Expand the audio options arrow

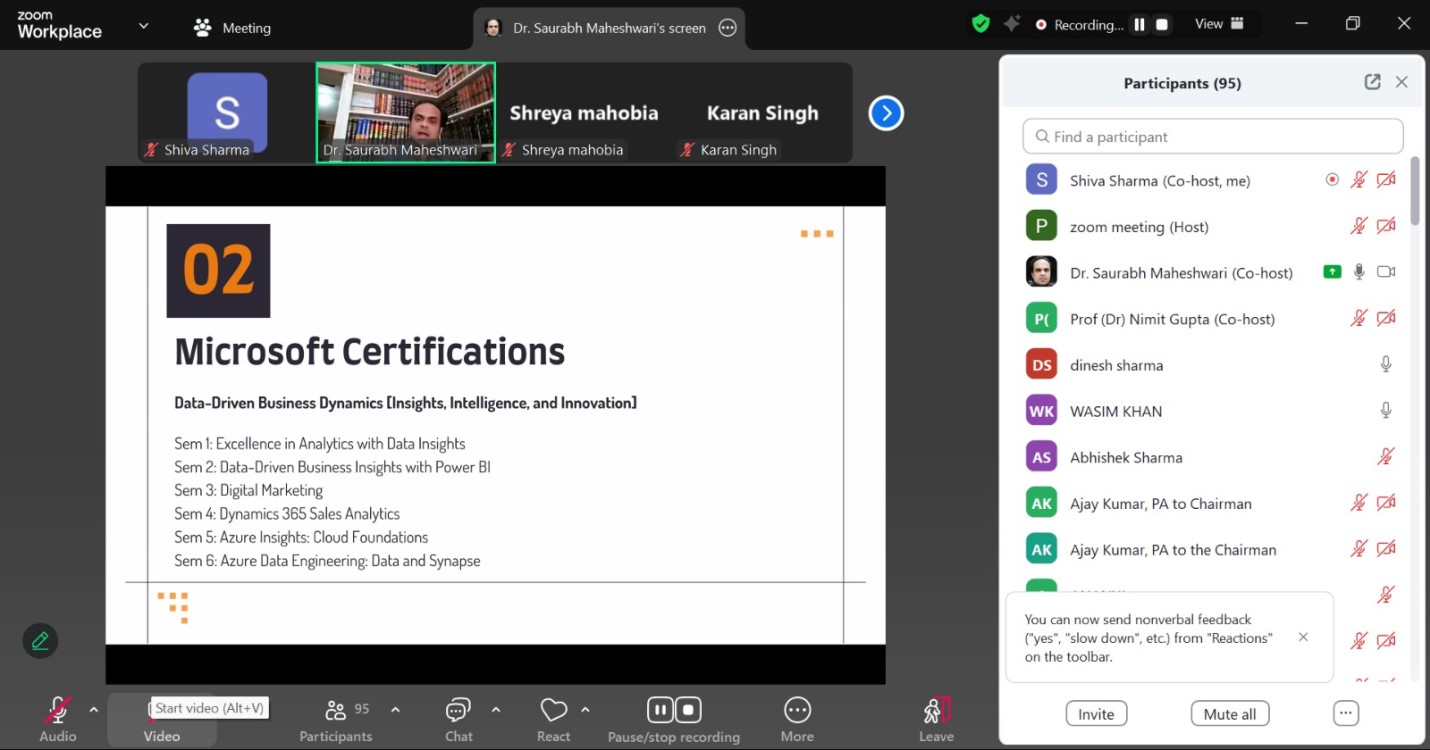click(94, 710)
